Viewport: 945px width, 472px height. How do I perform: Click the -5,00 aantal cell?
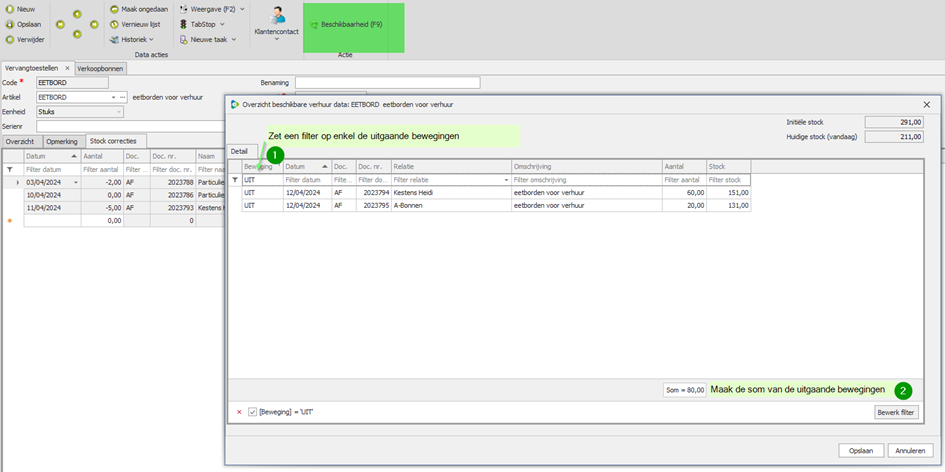point(102,207)
